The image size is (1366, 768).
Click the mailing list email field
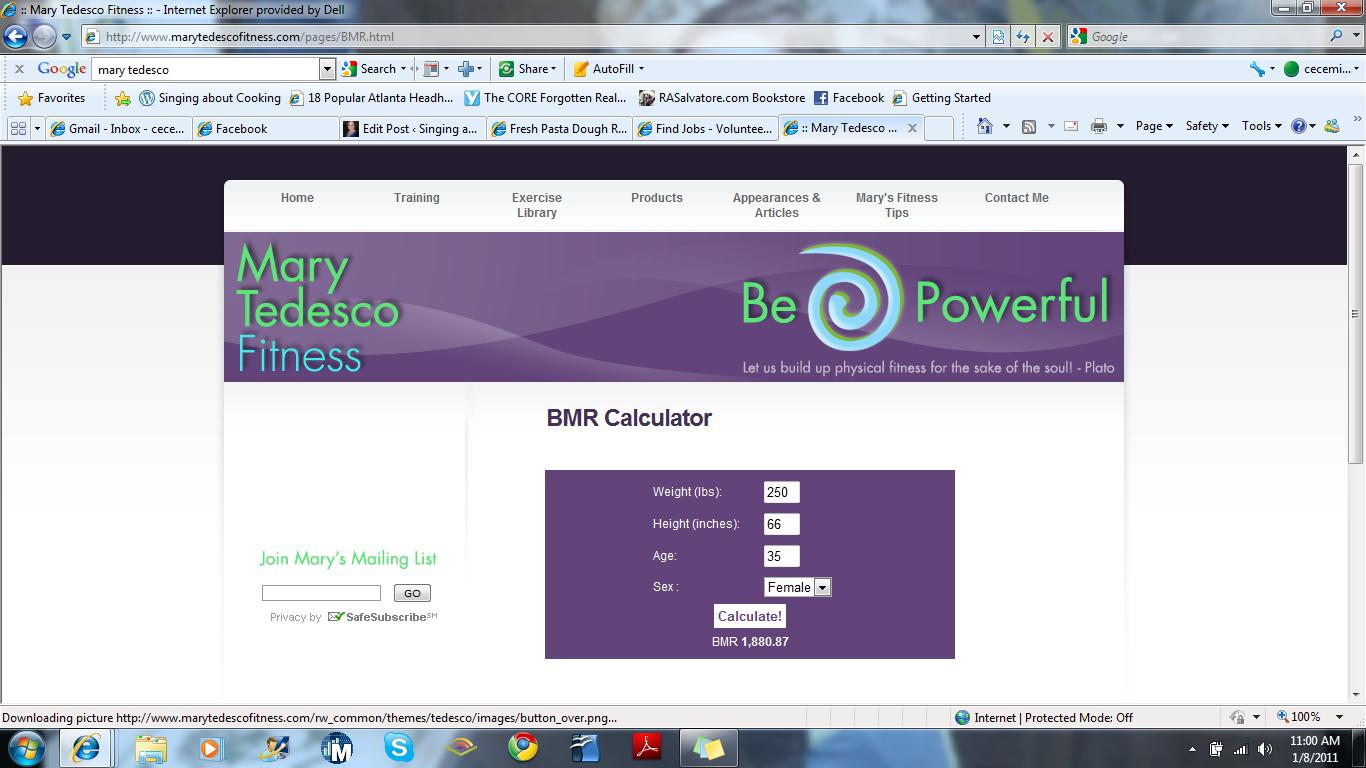321,593
